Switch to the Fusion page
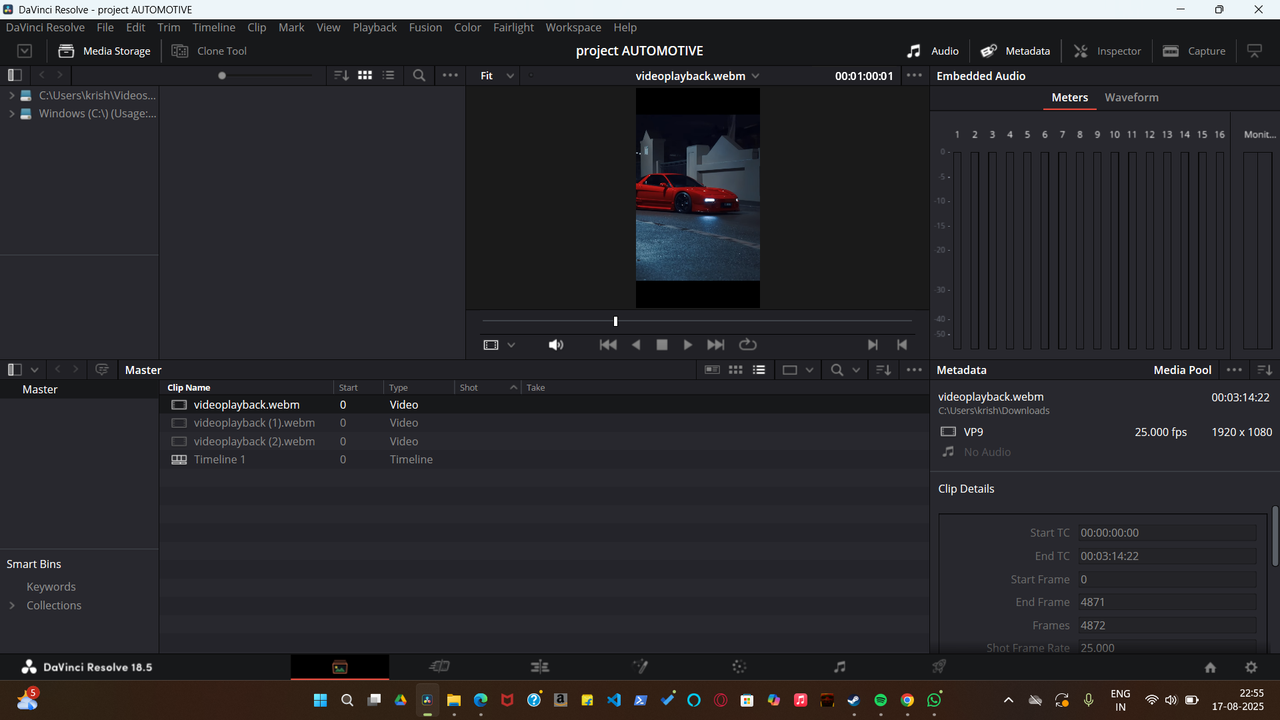Viewport: 1280px width, 720px height. (640, 666)
